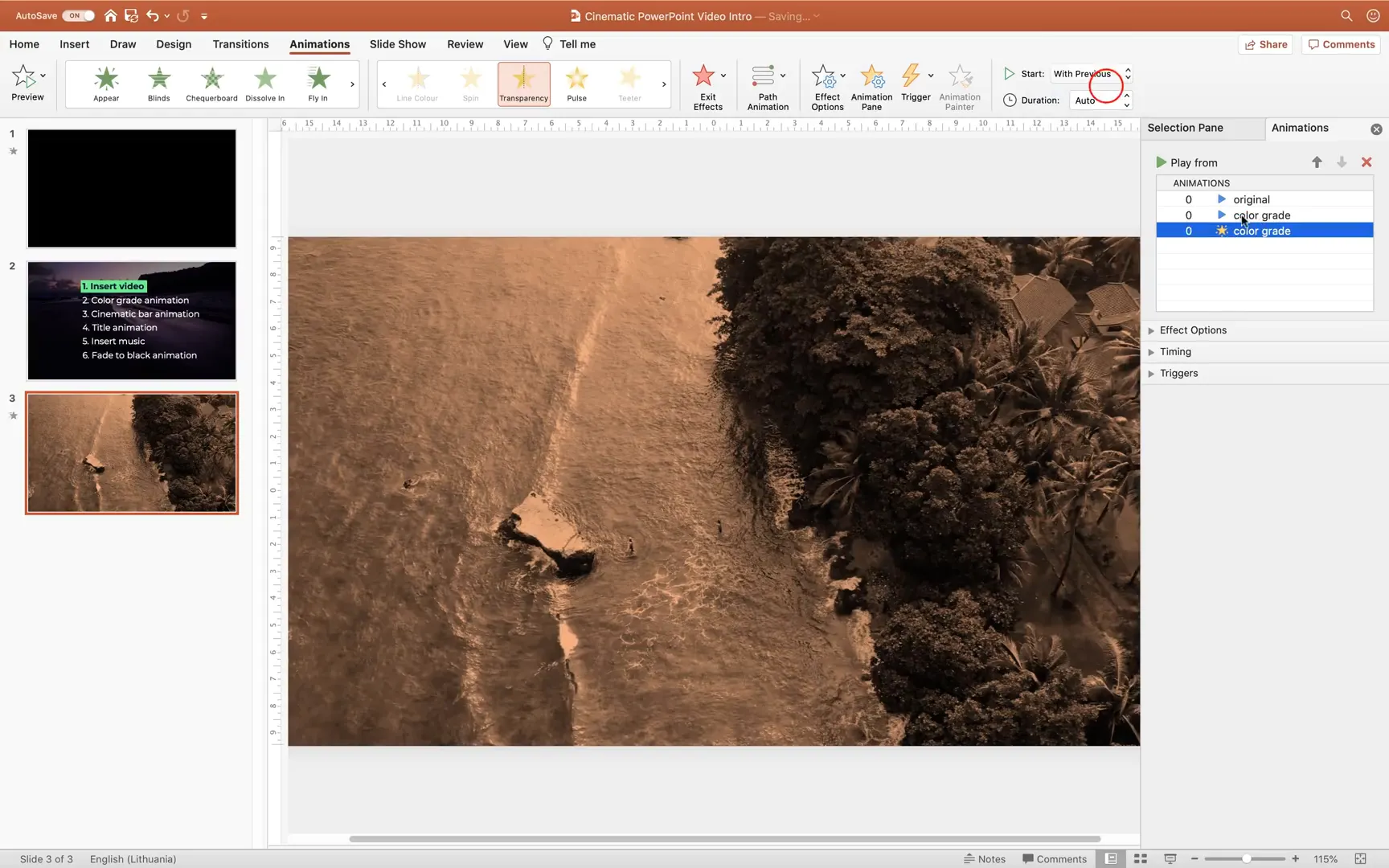The height and width of the screenshot is (868, 1389).
Task: Select the Pulse emphasis effect
Action: pyautogui.click(x=576, y=84)
